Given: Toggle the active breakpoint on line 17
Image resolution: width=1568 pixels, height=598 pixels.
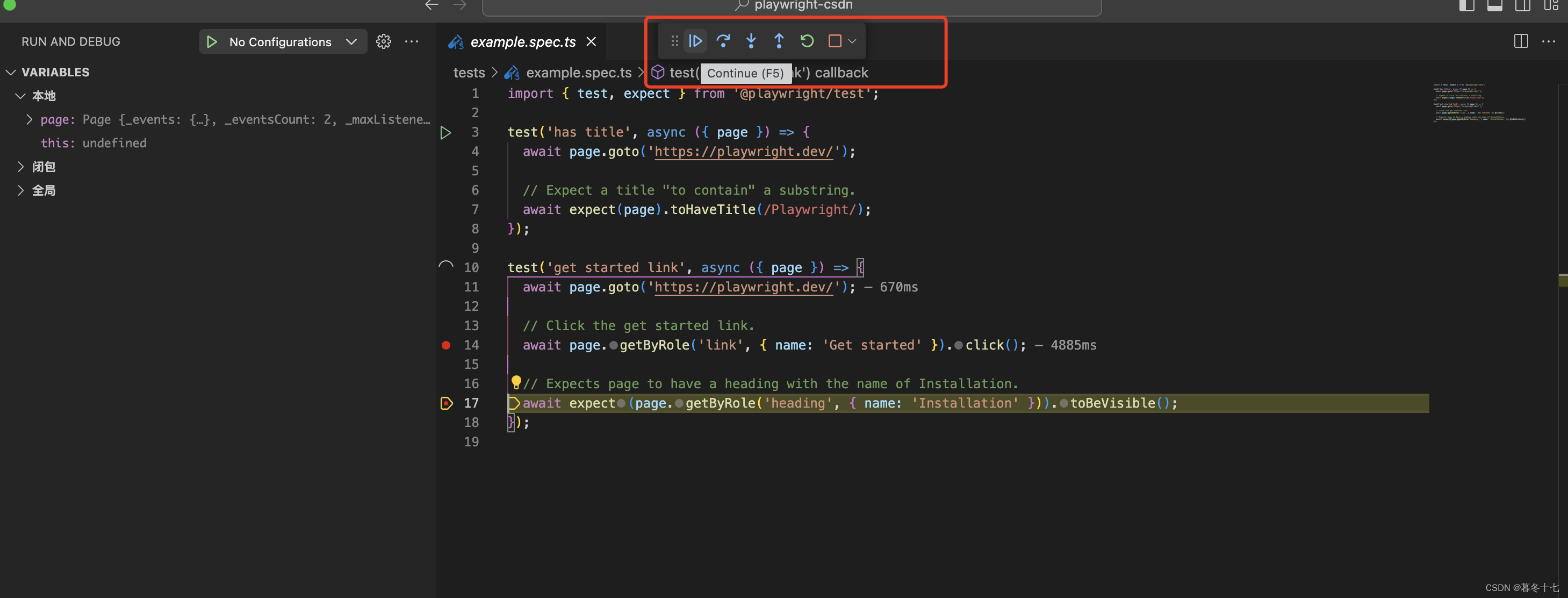Looking at the screenshot, I should point(446,403).
